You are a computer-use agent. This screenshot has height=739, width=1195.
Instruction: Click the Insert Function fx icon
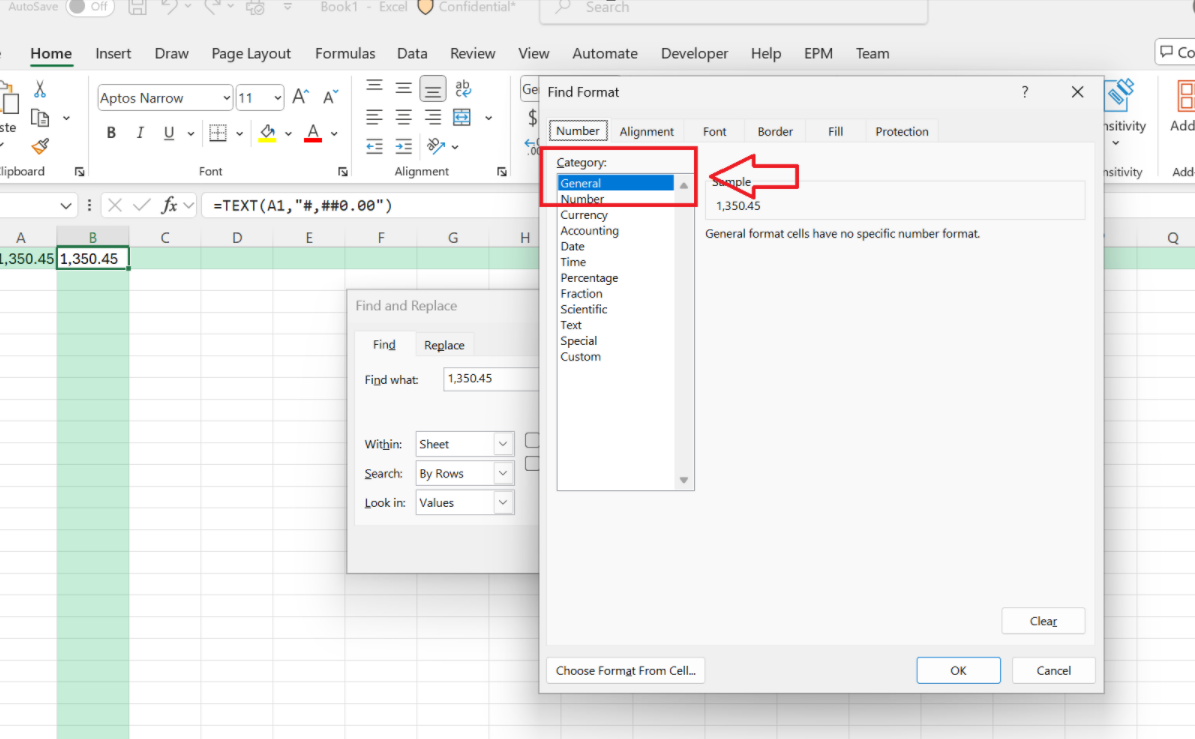pyautogui.click(x=169, y=205)
